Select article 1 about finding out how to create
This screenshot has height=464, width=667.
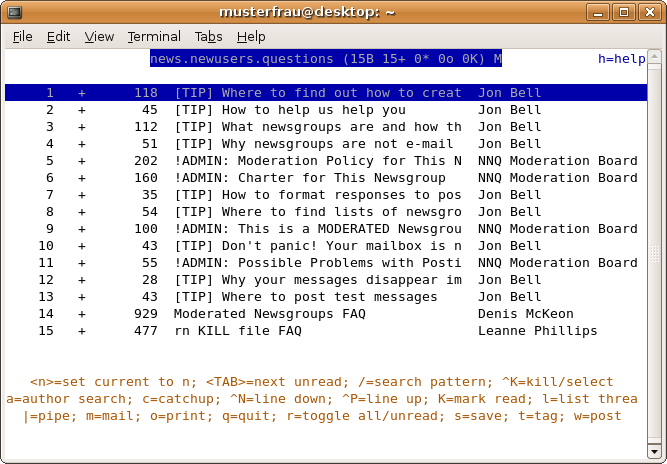click(x=317, y=93)
